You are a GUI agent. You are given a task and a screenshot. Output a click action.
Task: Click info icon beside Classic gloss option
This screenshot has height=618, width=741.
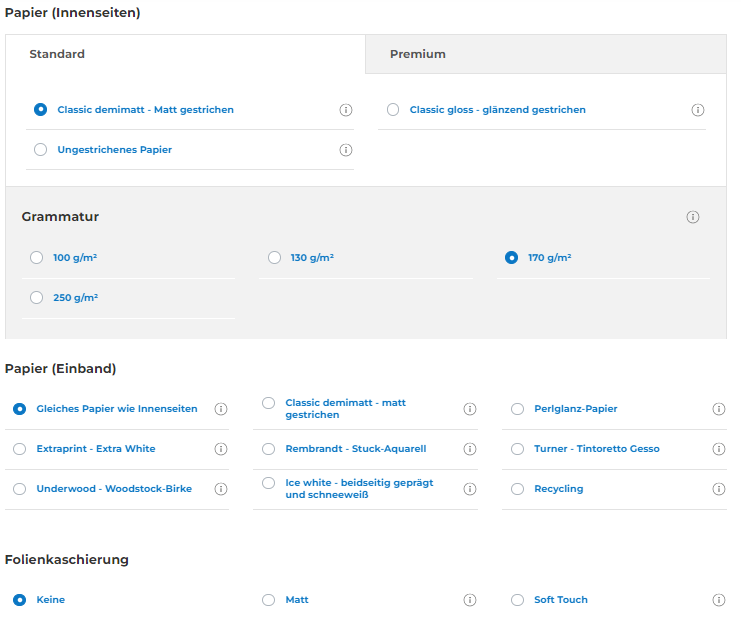point(698,110)
